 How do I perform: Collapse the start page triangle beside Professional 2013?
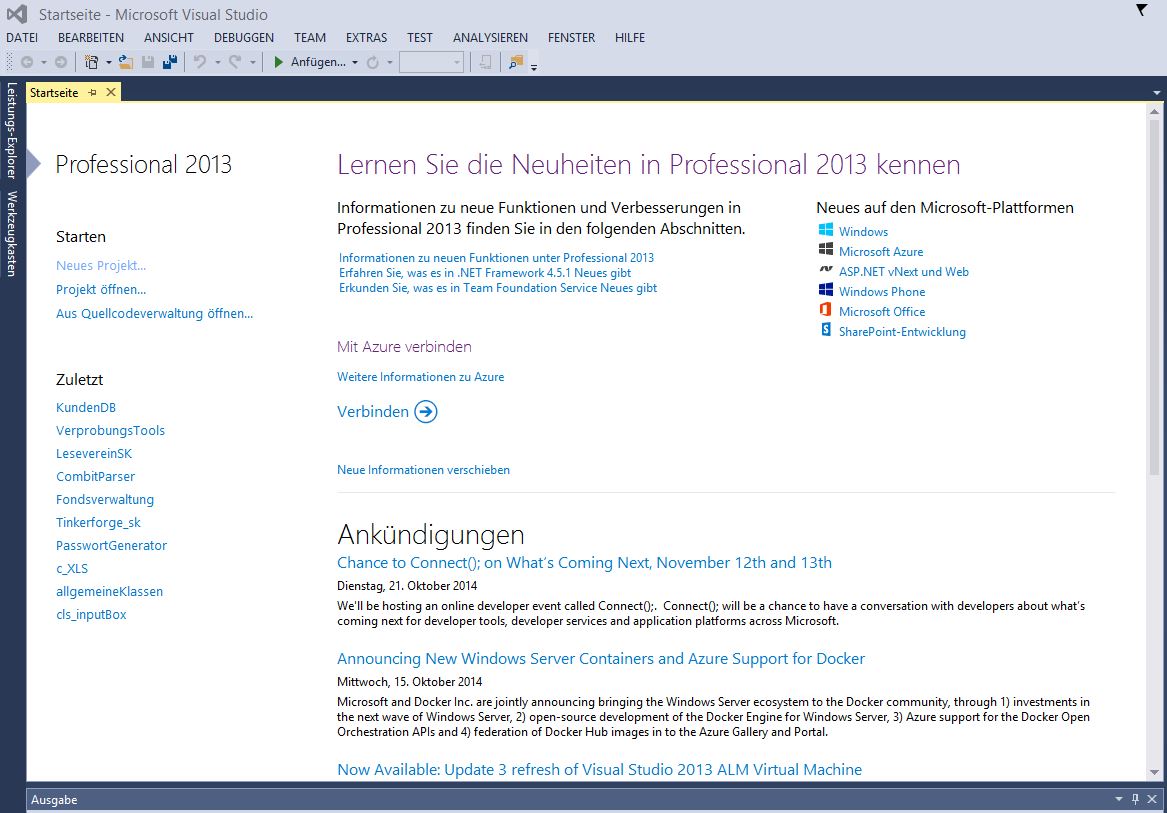[x=33, y=163]
